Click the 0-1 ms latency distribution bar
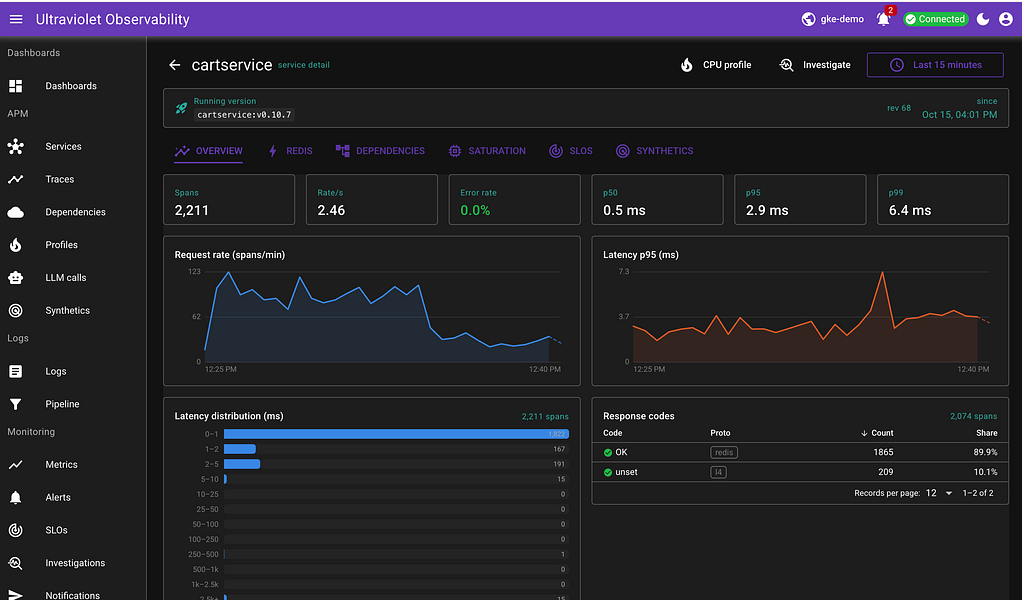 point(396,434)
